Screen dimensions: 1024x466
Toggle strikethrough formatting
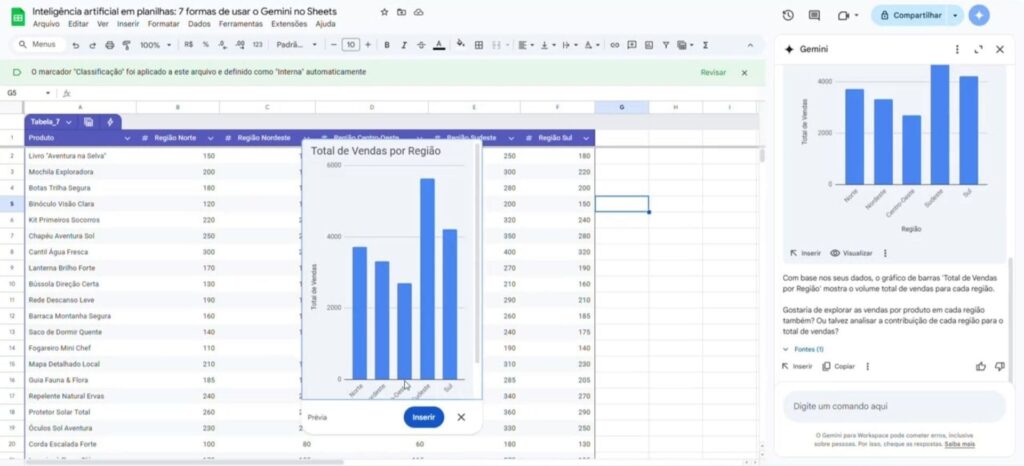[421, 45]
